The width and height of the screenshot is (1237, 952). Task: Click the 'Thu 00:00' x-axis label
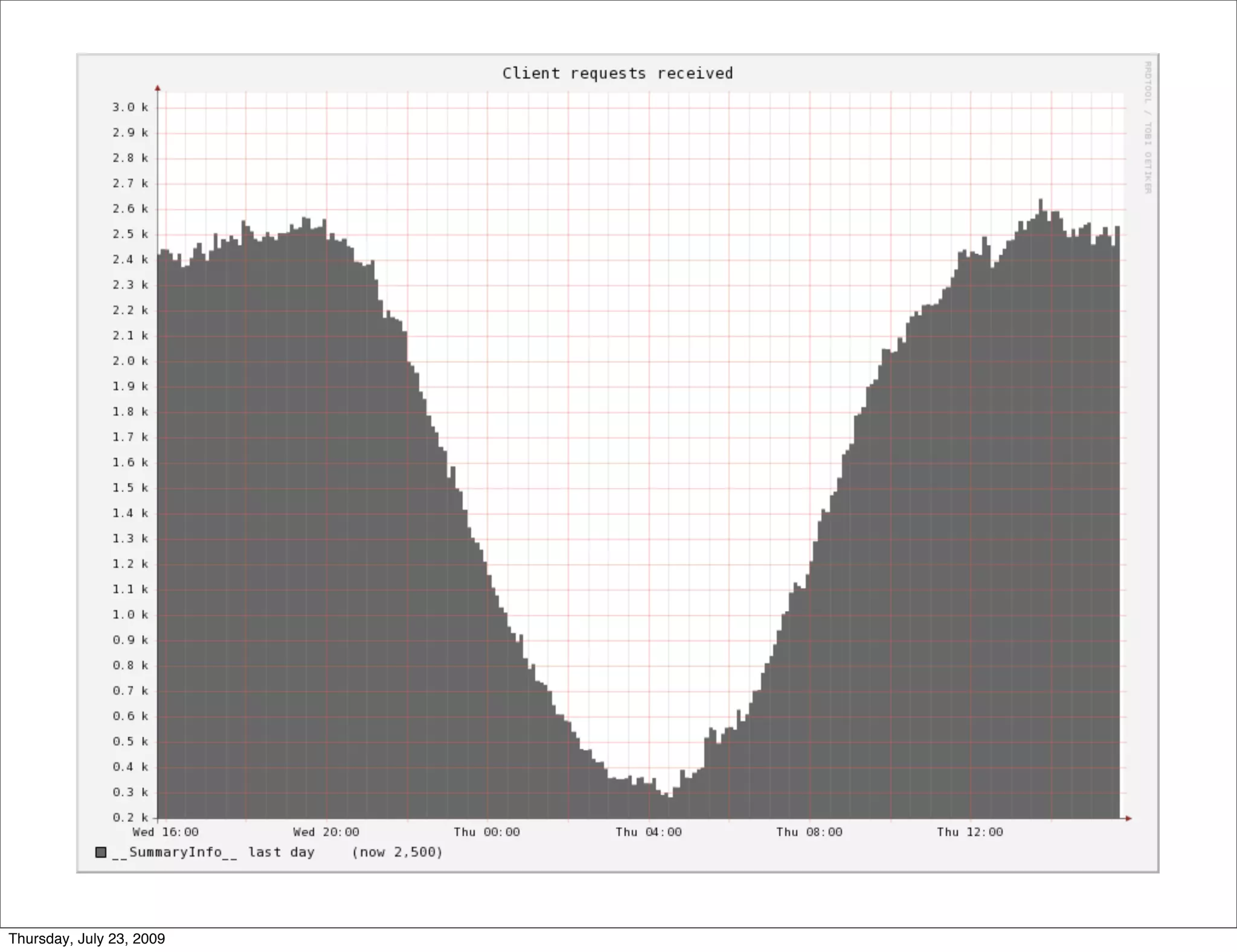pyautogui.click(x=487, y=832)
